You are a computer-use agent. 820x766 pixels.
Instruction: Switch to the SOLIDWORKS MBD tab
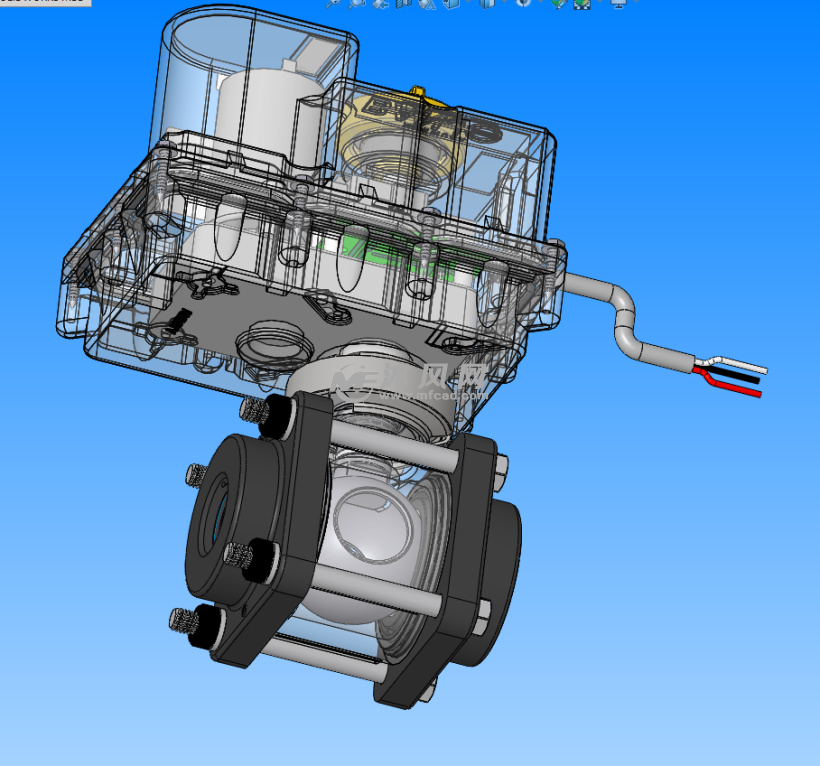(x=45, y=2)
